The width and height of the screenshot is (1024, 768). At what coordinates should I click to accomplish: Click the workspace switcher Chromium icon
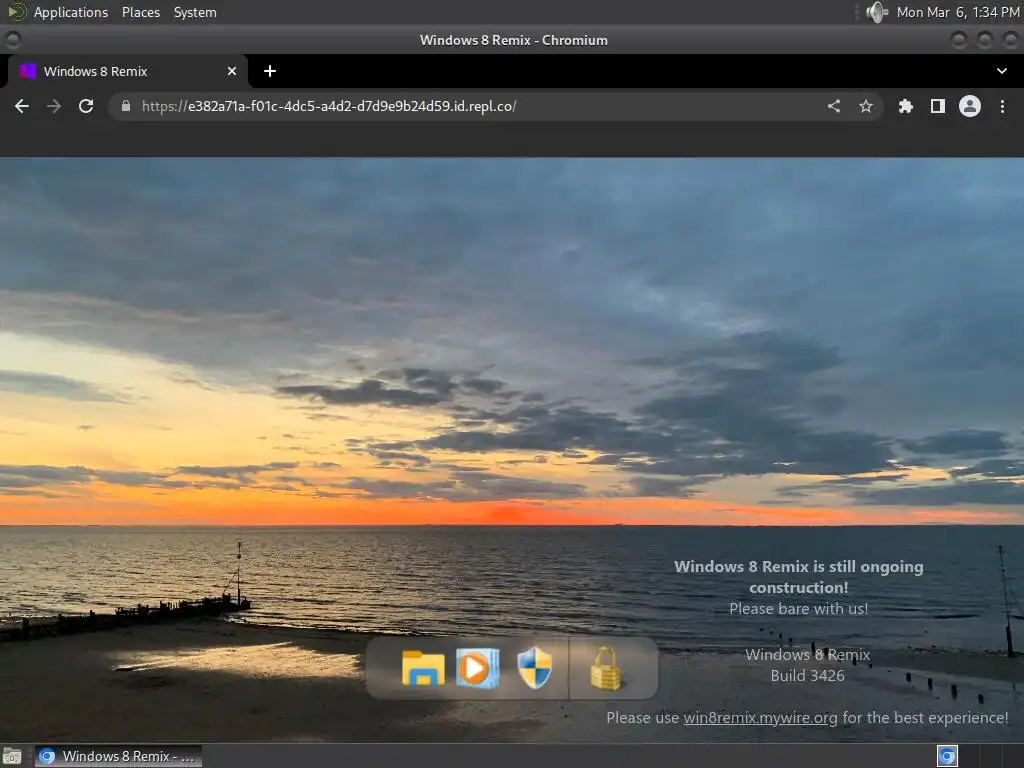(x=948, y=756)
